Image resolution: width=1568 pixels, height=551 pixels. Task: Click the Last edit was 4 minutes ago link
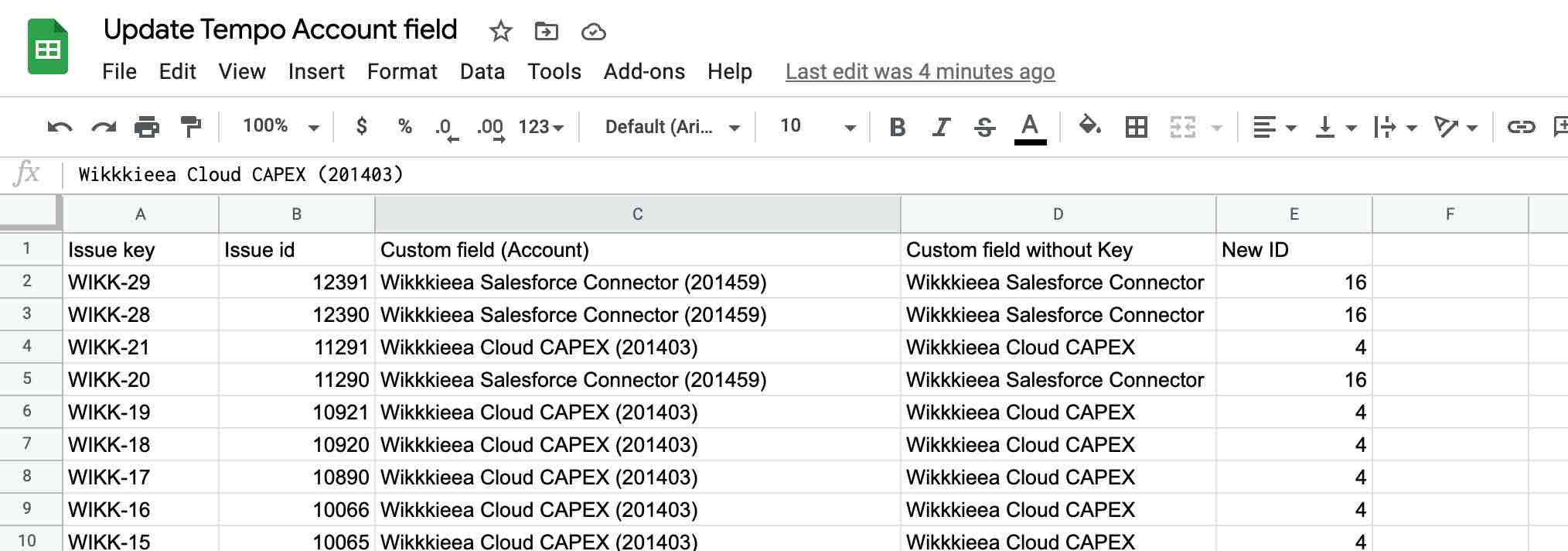(x=919, y=71)
